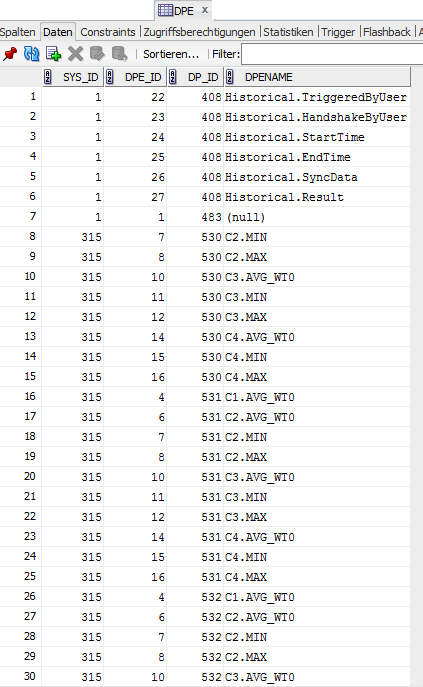Open the Flashback tab
This screenshot has height=687, width=423.
(387, 32)
